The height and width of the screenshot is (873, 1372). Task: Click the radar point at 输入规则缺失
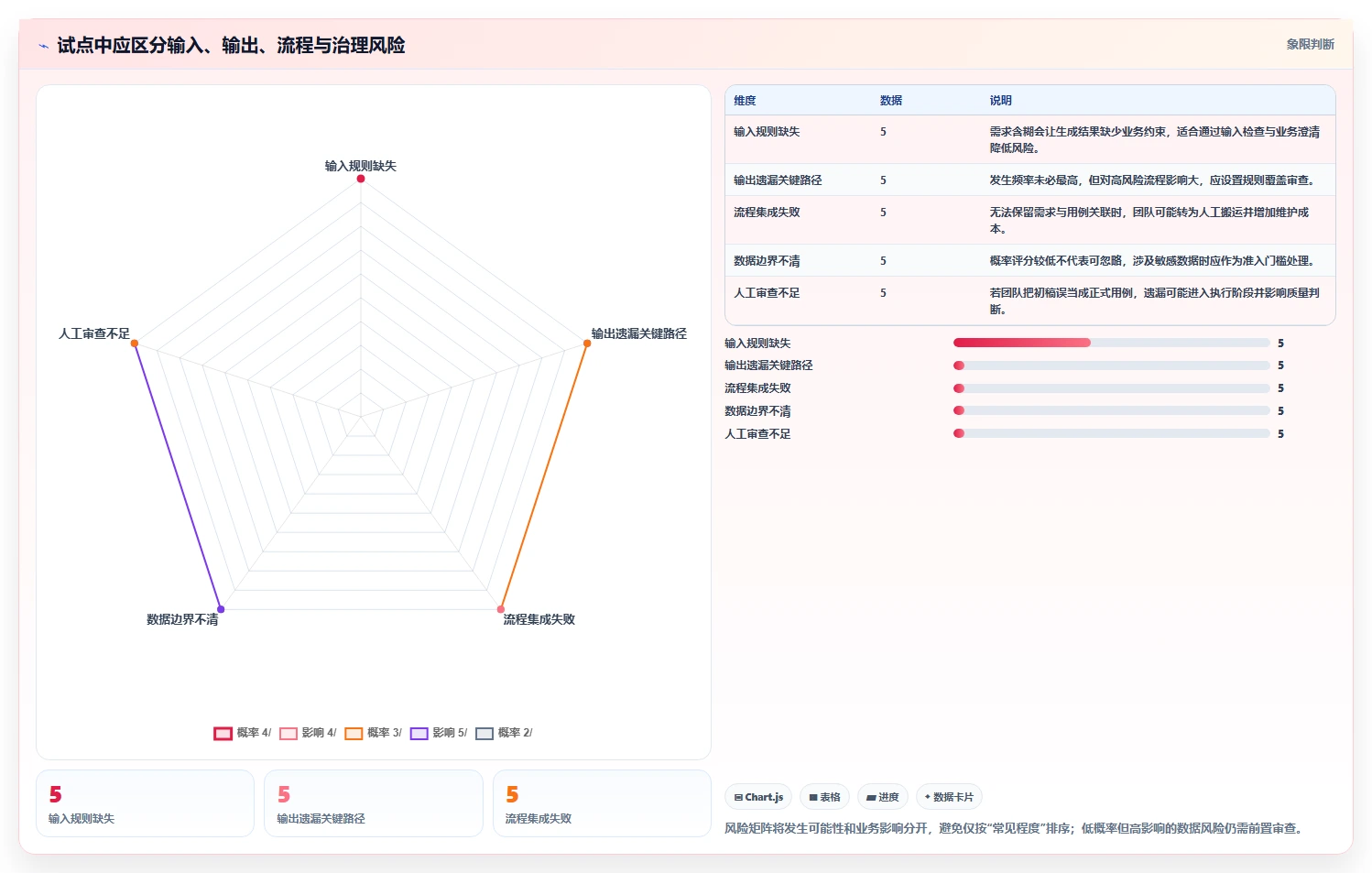pos(361,179)
